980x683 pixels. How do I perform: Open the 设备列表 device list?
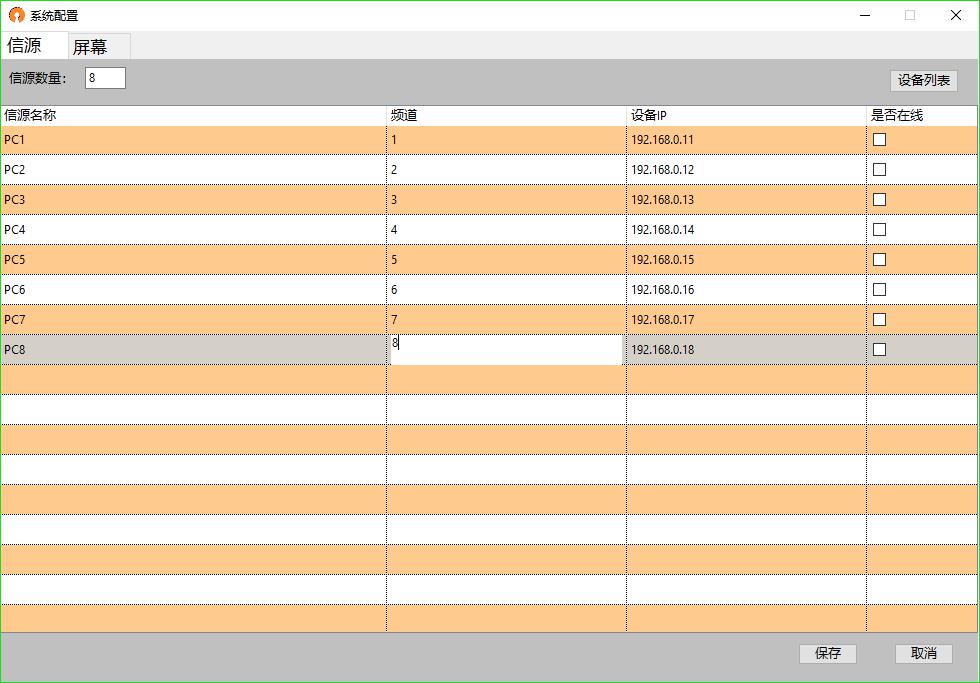pos(923,81)
